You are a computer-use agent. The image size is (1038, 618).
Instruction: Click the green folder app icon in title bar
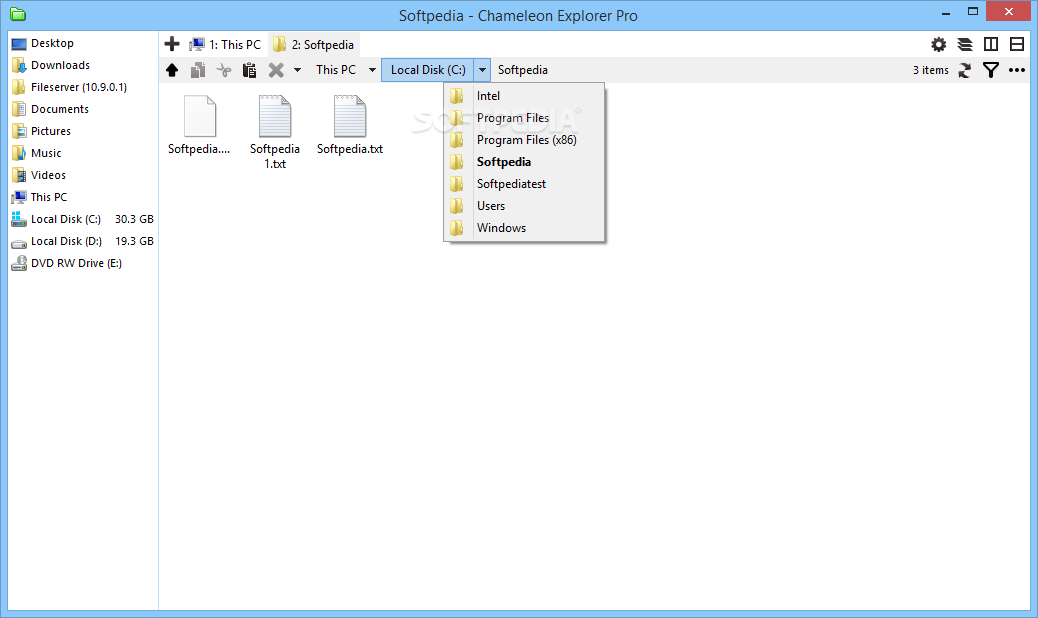coord(18,15)
